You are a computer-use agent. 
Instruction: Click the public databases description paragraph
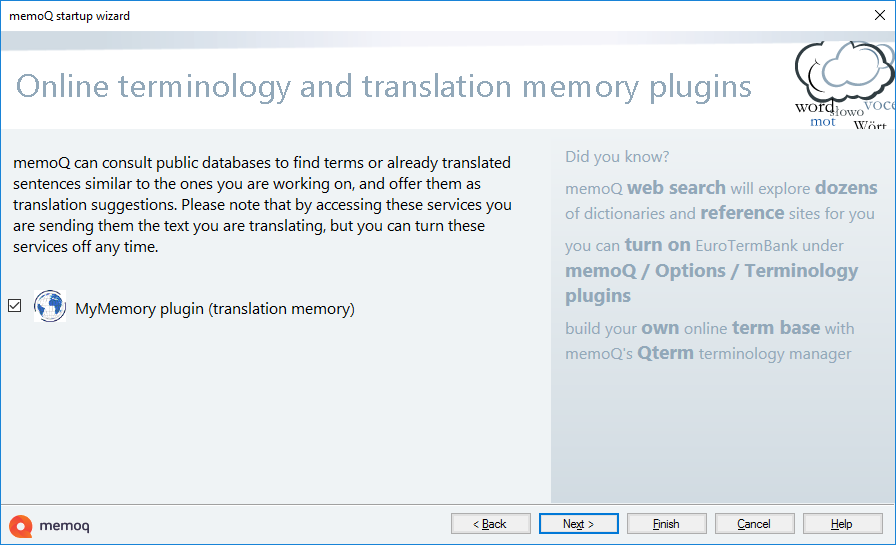click(x=262, y=204)
